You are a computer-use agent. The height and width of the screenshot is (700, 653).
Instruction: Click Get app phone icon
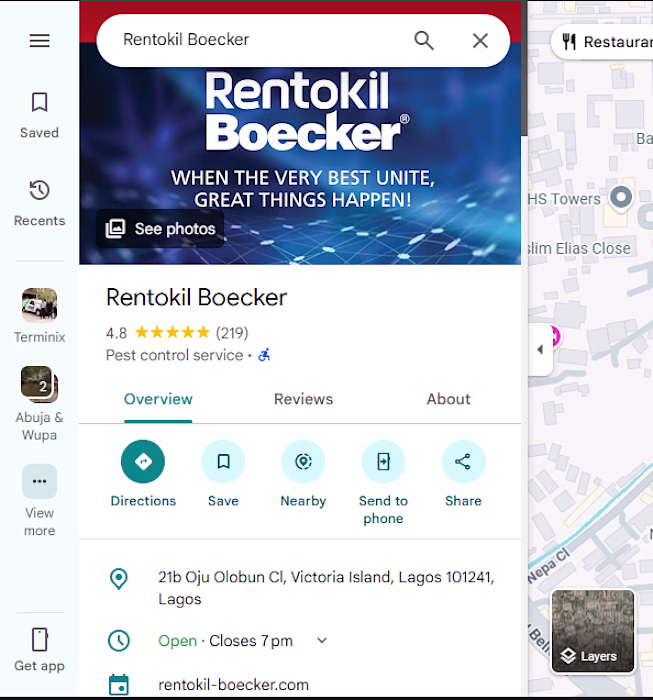[x=39, y=639]
